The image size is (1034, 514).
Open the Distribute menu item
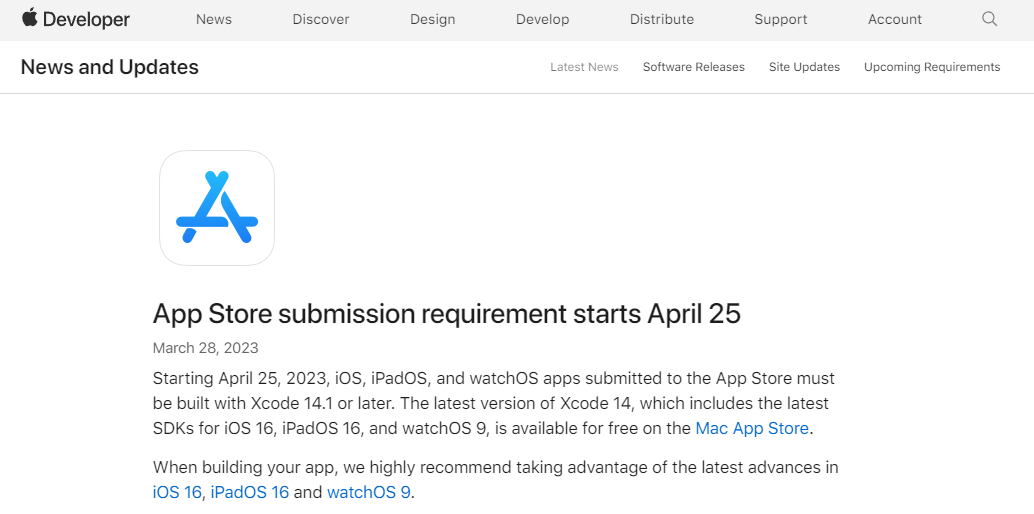[x=661, y=19]
